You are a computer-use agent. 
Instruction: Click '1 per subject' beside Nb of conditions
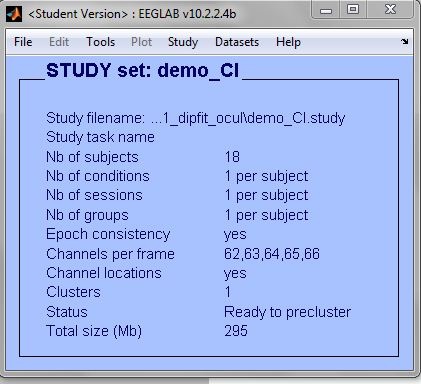(x=266, y=176)
